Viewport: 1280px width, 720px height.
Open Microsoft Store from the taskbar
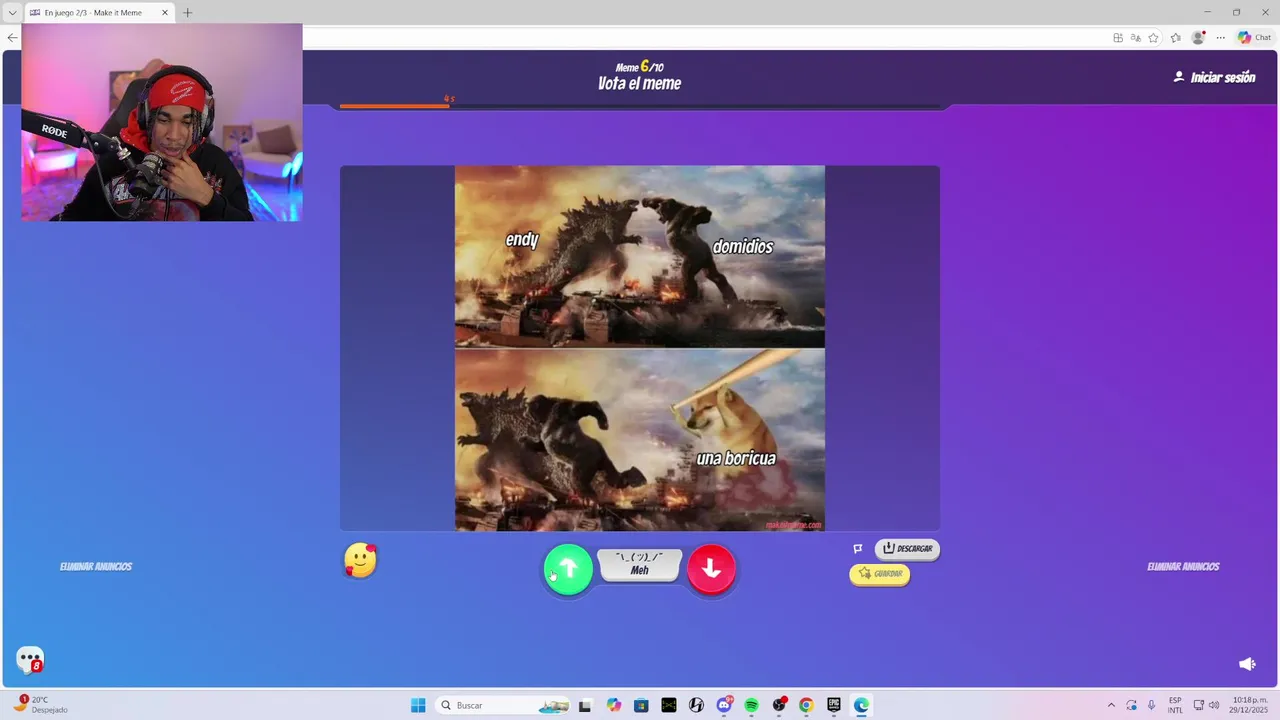[641, 705]
